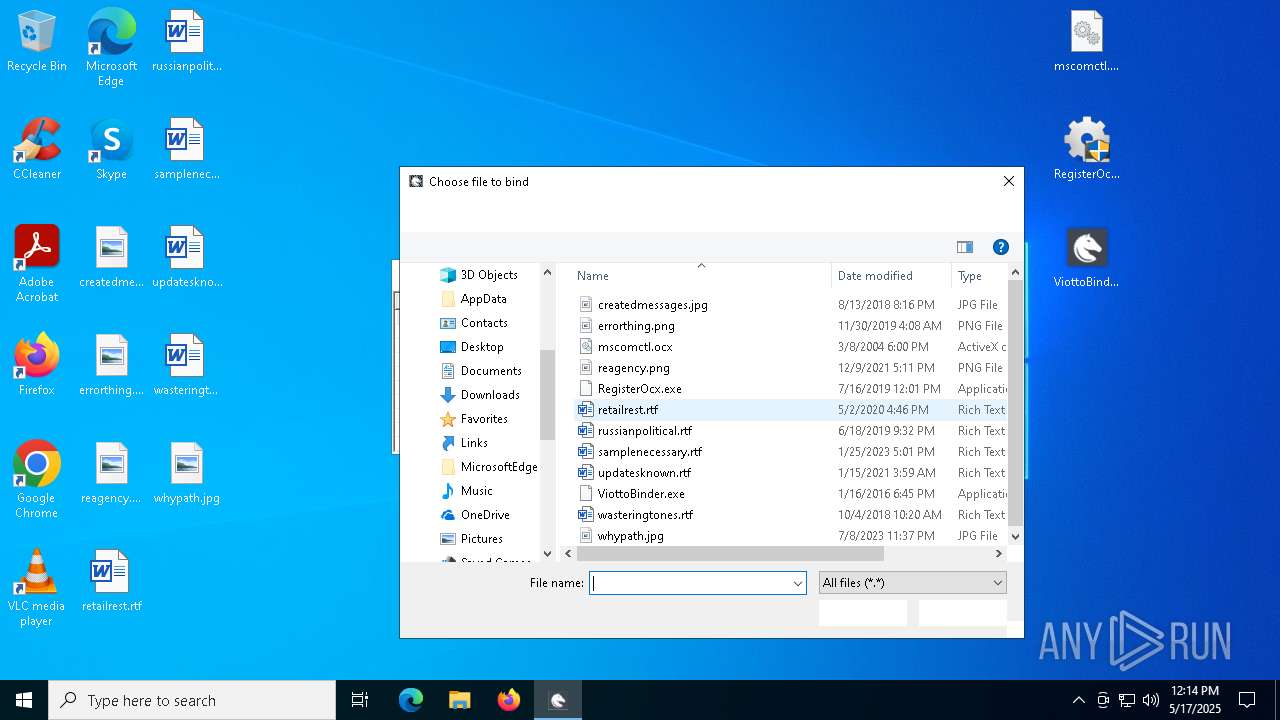Select Downloads in navigation tree
This screenshot has width=1280, height=720.
(x=480, y=395)
